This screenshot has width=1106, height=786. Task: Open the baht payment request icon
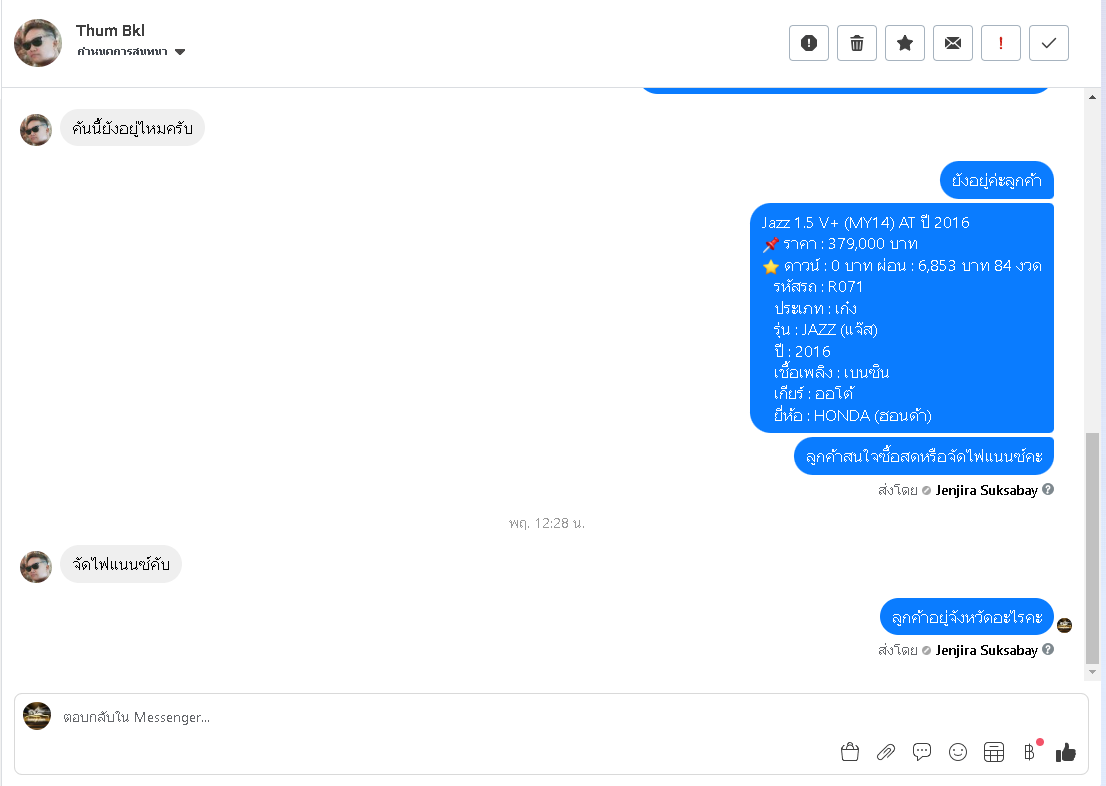1030,752
